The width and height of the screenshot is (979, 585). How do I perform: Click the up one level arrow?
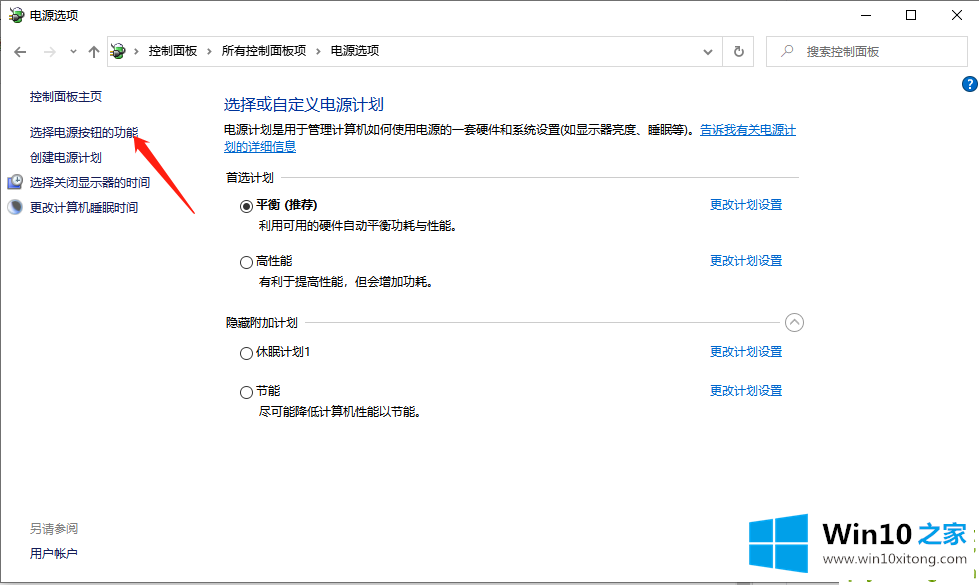click(x=93, y=51)
